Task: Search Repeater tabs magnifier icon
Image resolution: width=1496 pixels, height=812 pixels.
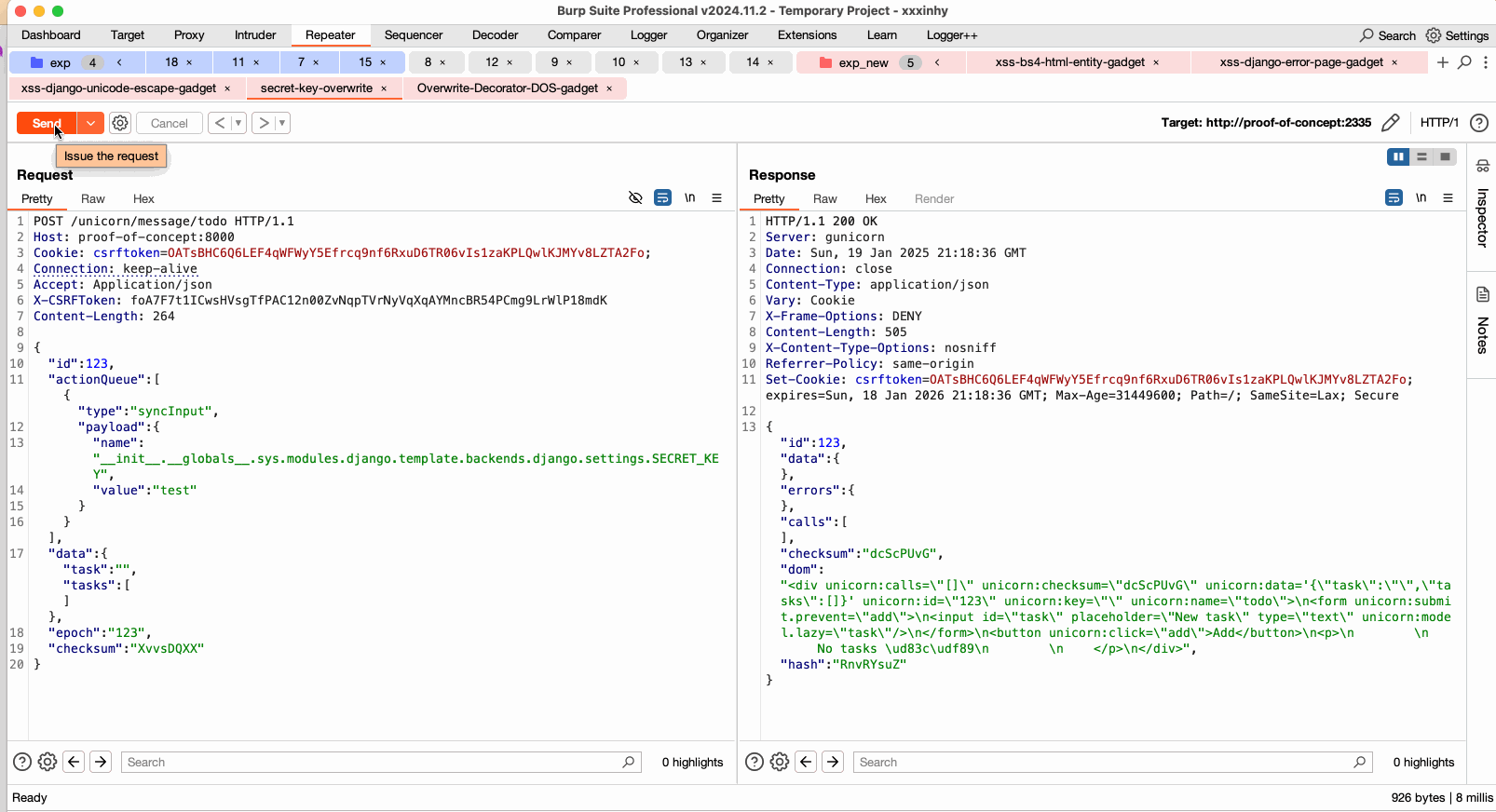Action: [1464, 62]
